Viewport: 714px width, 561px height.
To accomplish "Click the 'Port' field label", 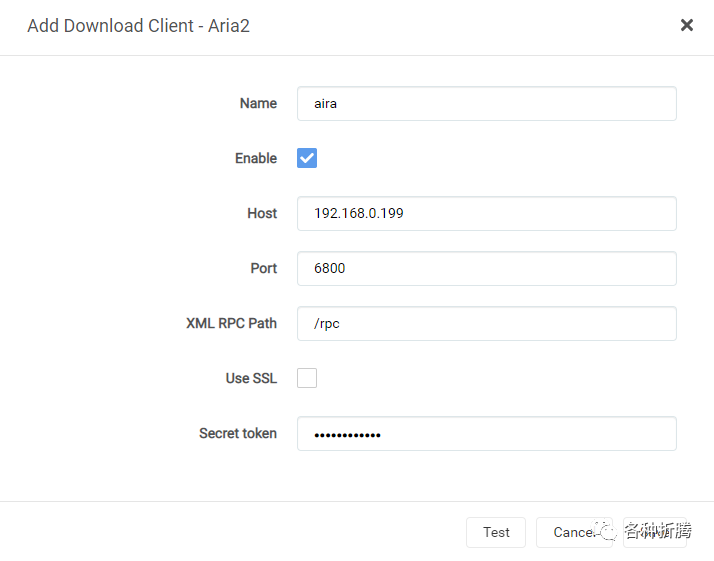I will pyautogui.click(x=263, y=268).
